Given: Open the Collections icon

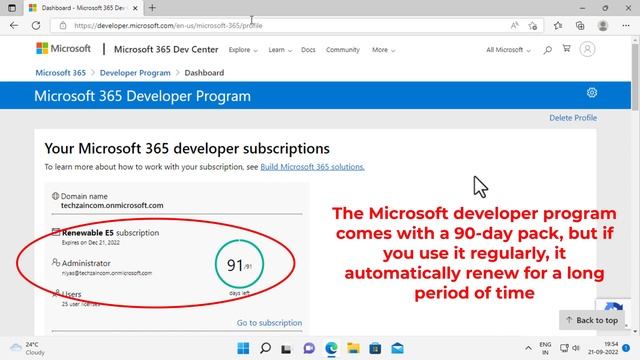Looking at the screenshot, I should [x=580, y=25].
